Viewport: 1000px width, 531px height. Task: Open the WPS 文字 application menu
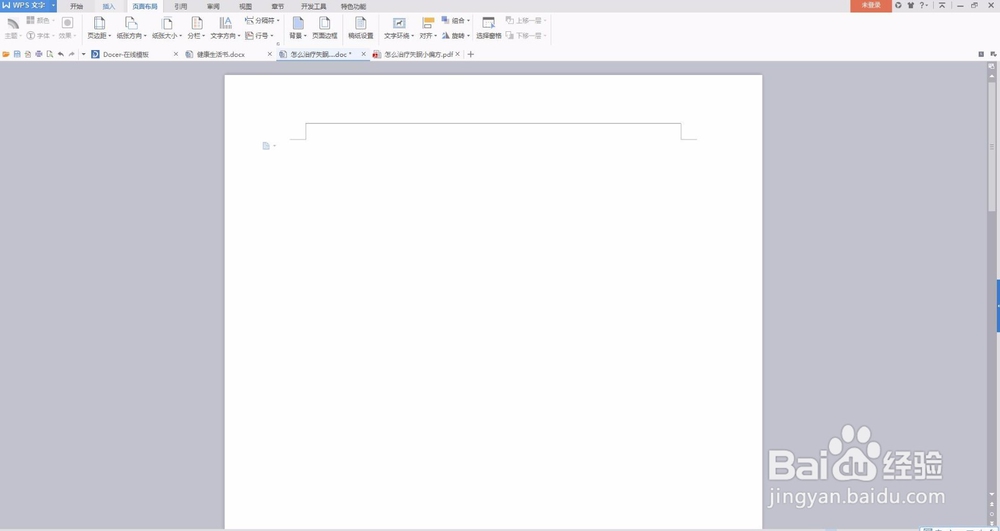24,5
